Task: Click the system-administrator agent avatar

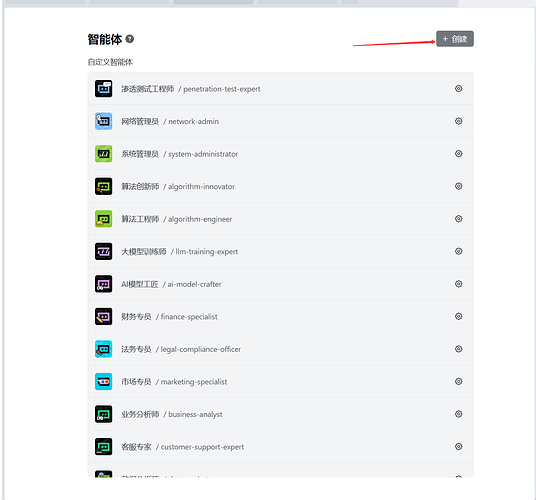Action: point(104,154)
